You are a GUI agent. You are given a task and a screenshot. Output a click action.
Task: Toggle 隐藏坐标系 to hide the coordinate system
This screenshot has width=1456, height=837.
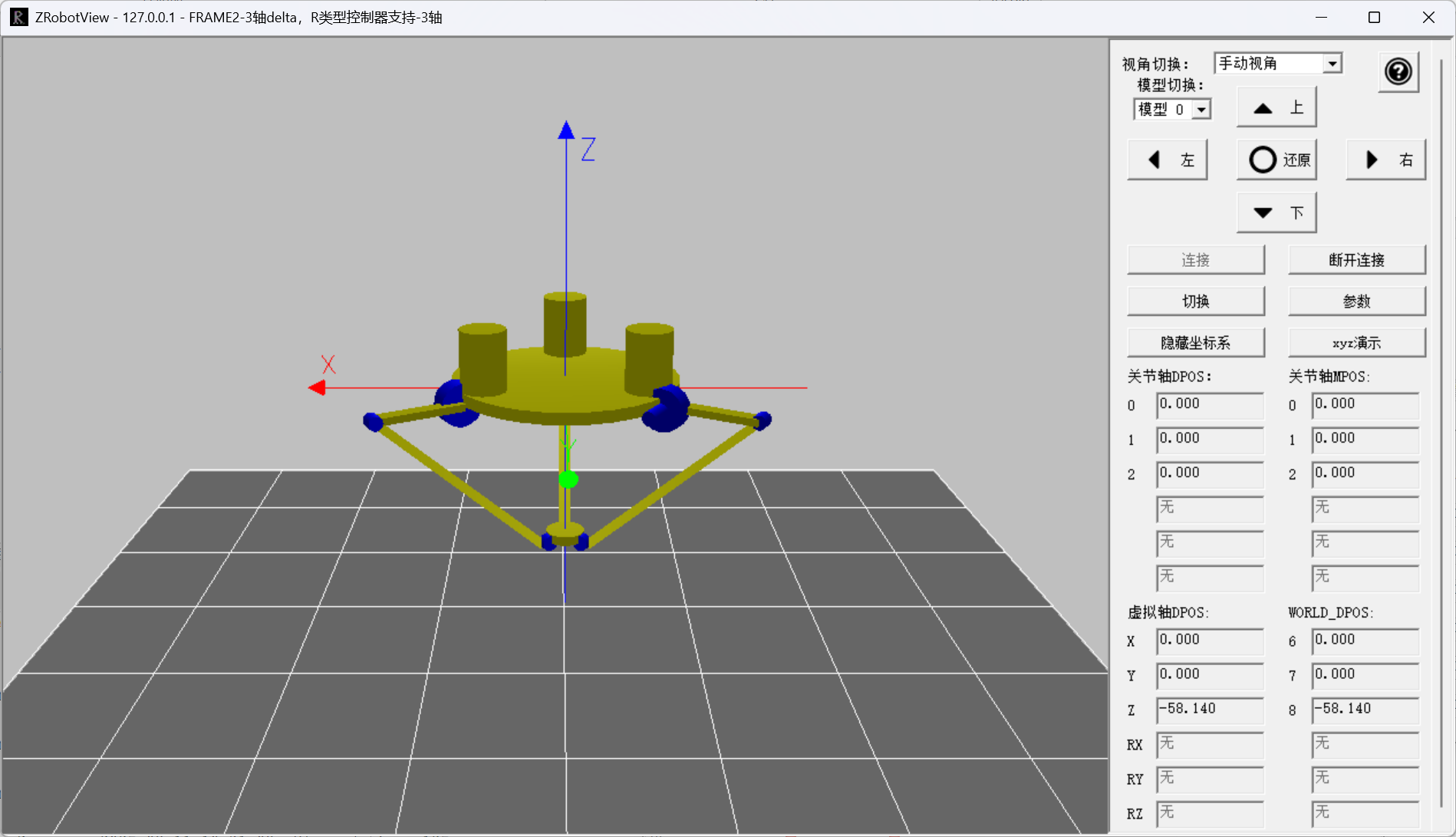pyautogui.click(x=1195, y=342)
